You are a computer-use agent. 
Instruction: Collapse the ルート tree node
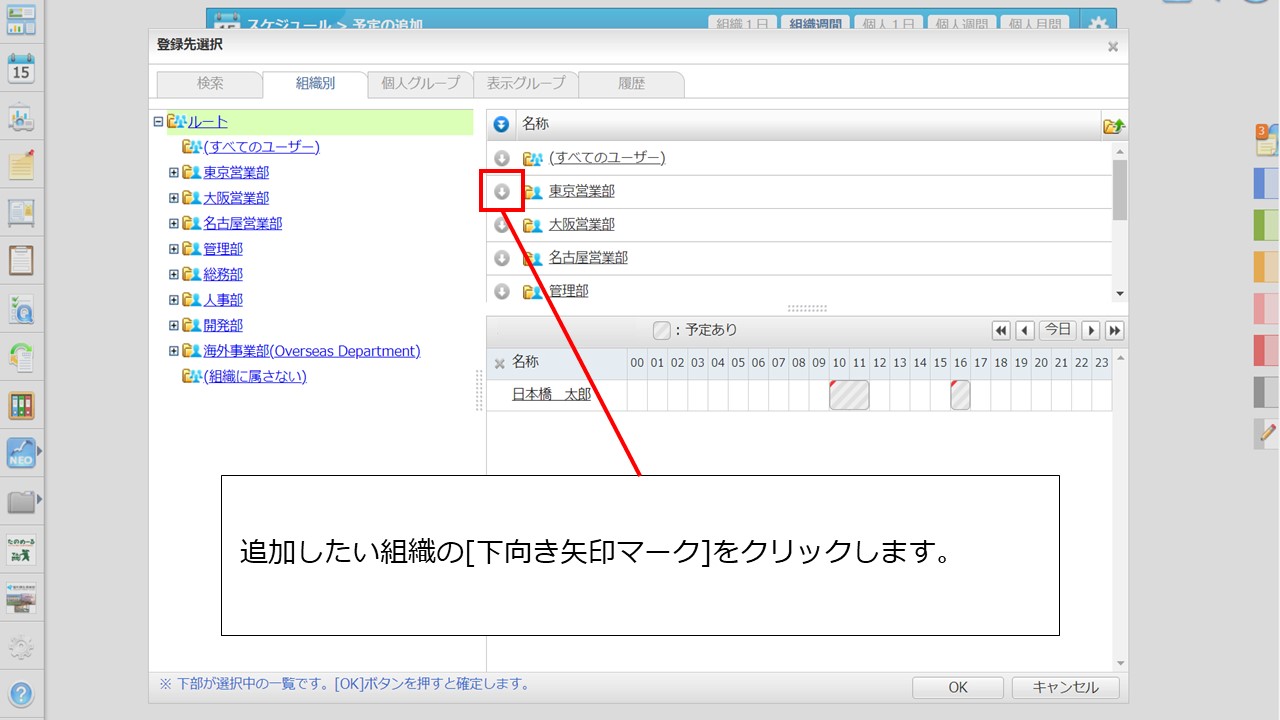coord(158,122)
